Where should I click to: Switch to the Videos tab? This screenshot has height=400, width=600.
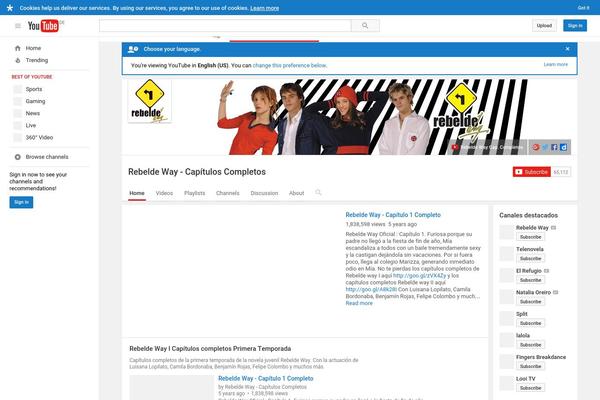(164, 193)
